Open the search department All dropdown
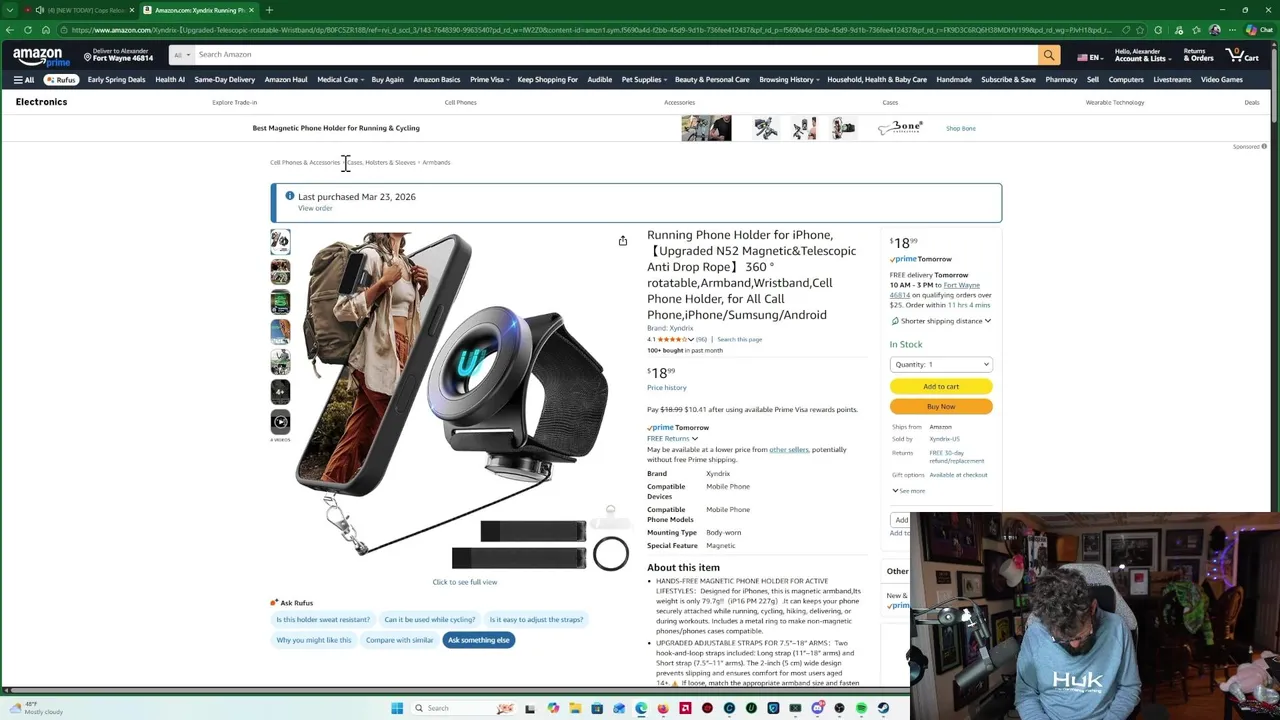This screenshot has height=720, width=1280. click(181, 55)
